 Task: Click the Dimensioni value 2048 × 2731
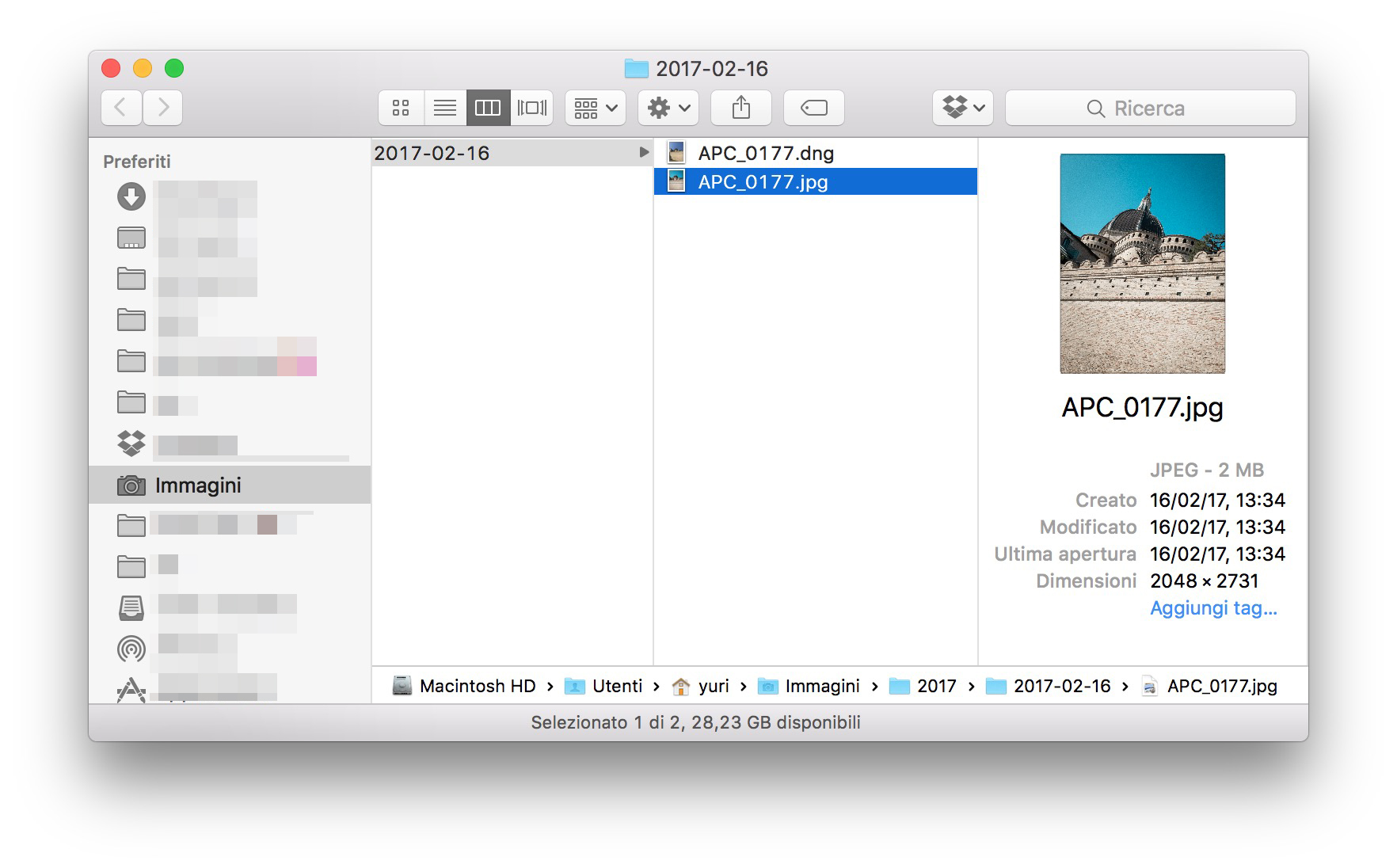tap(1205, 581)
